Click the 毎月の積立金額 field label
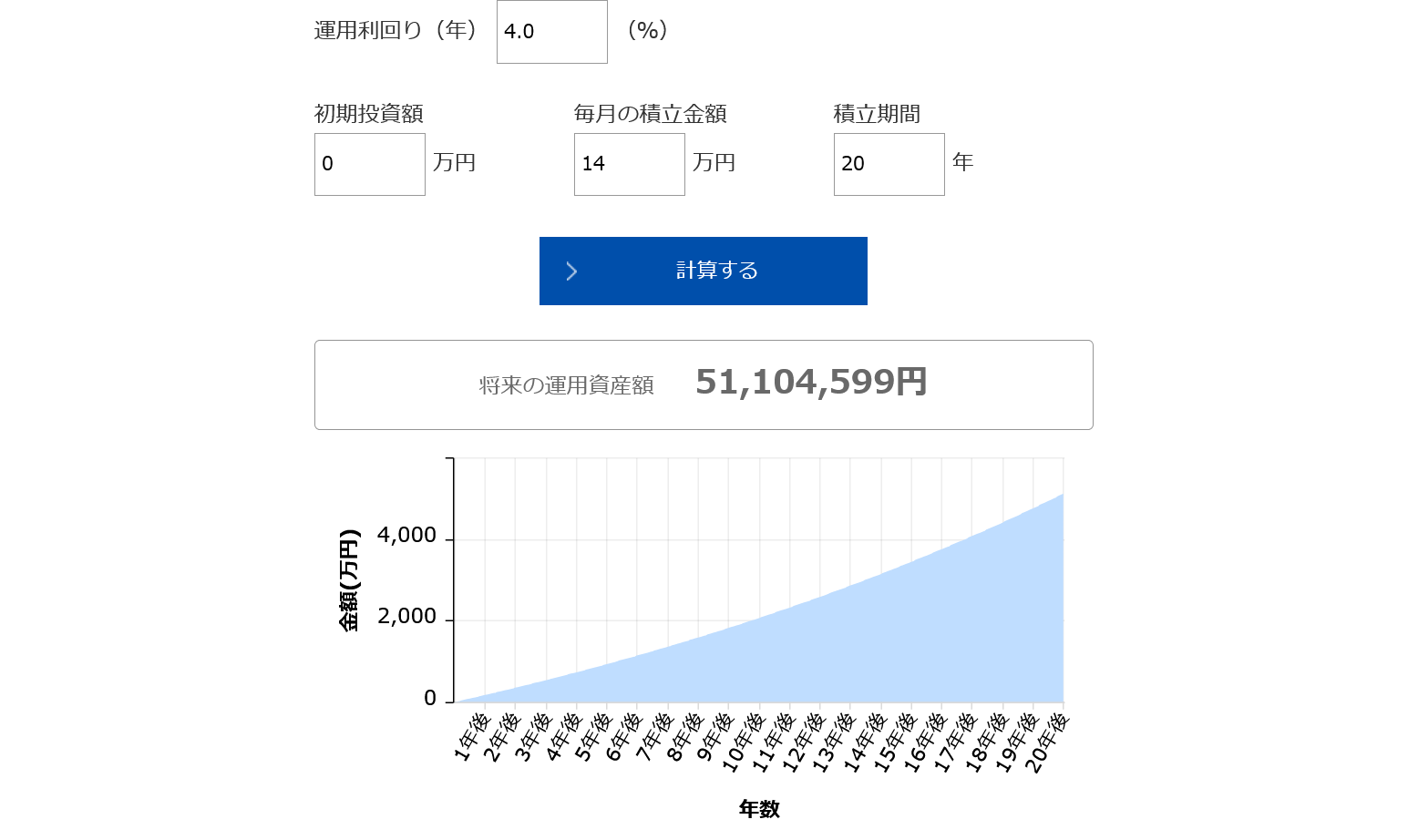The image size is (1408, 840). pos(650,114)
